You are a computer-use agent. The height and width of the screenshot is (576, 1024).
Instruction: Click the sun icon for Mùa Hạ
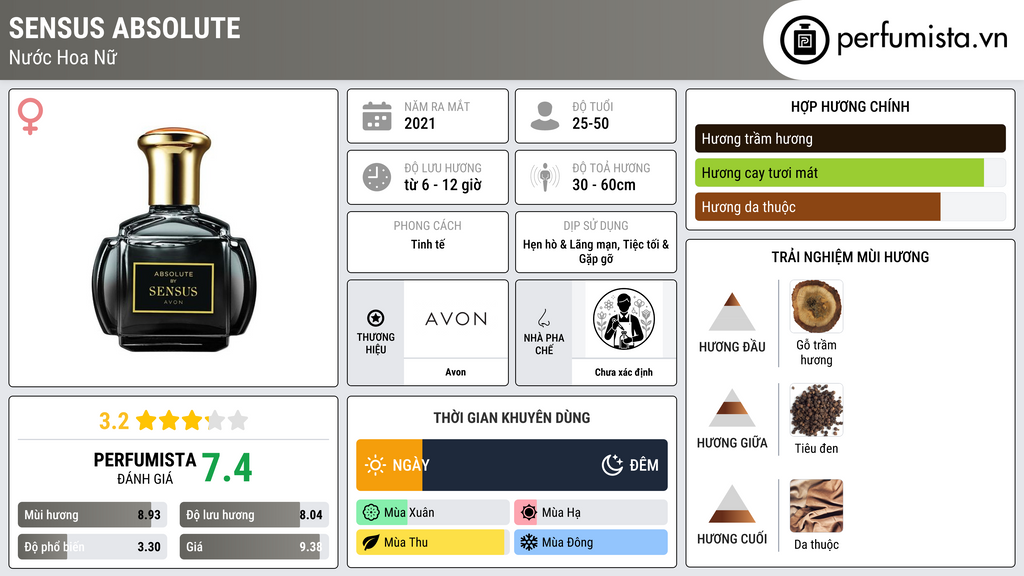pyautogui.click(x=529, y=513)
